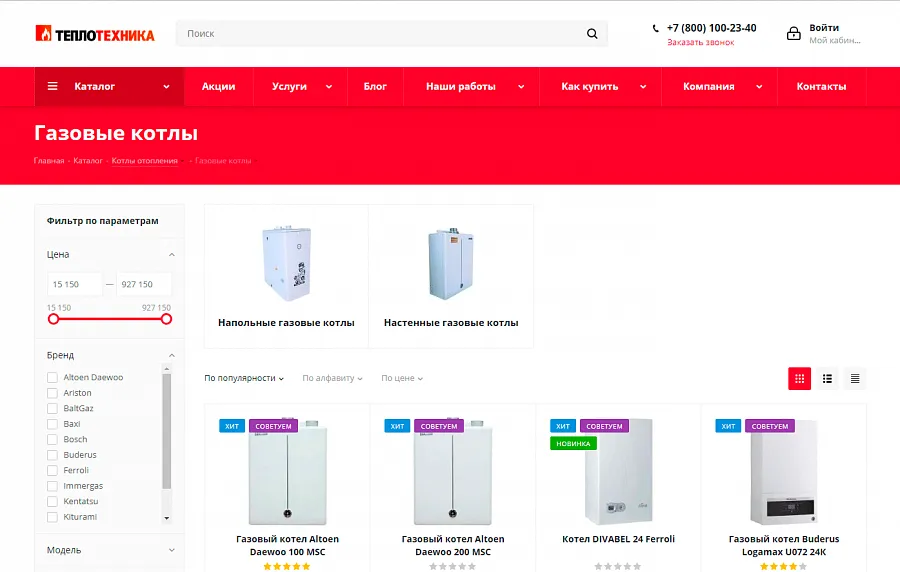
Task: Click the lock icon near Войти
Action: [x=793, y=33]
